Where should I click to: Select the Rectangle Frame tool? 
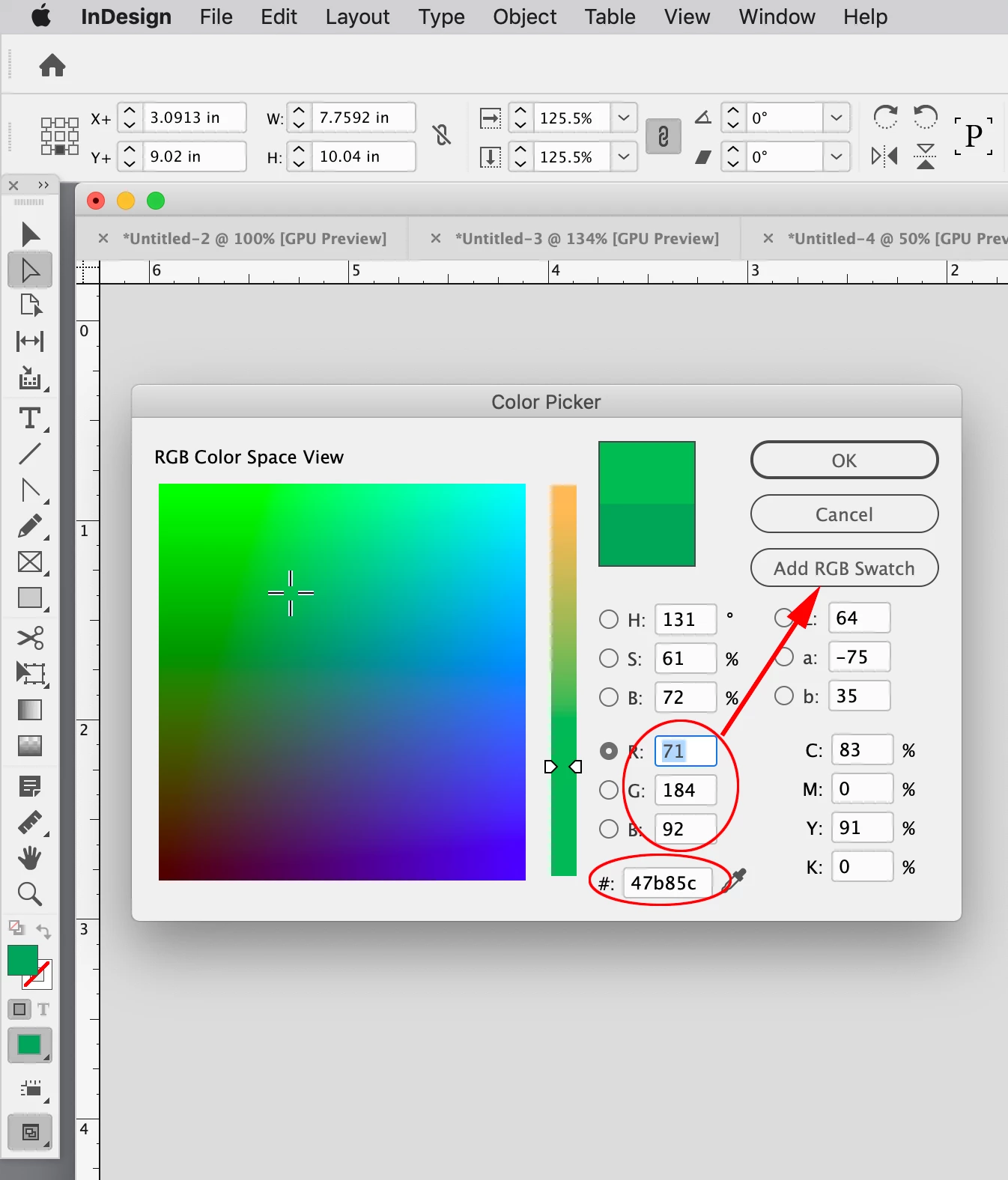30,562
